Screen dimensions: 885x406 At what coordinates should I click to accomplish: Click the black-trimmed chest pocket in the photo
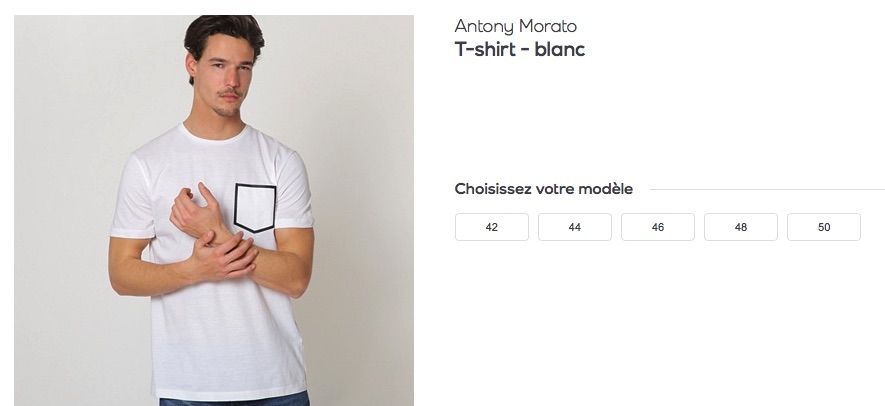point(255,208)
